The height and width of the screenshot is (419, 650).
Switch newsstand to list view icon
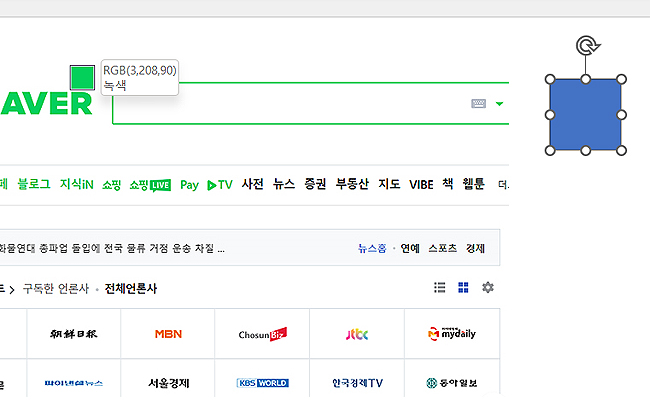pos(440,287)
